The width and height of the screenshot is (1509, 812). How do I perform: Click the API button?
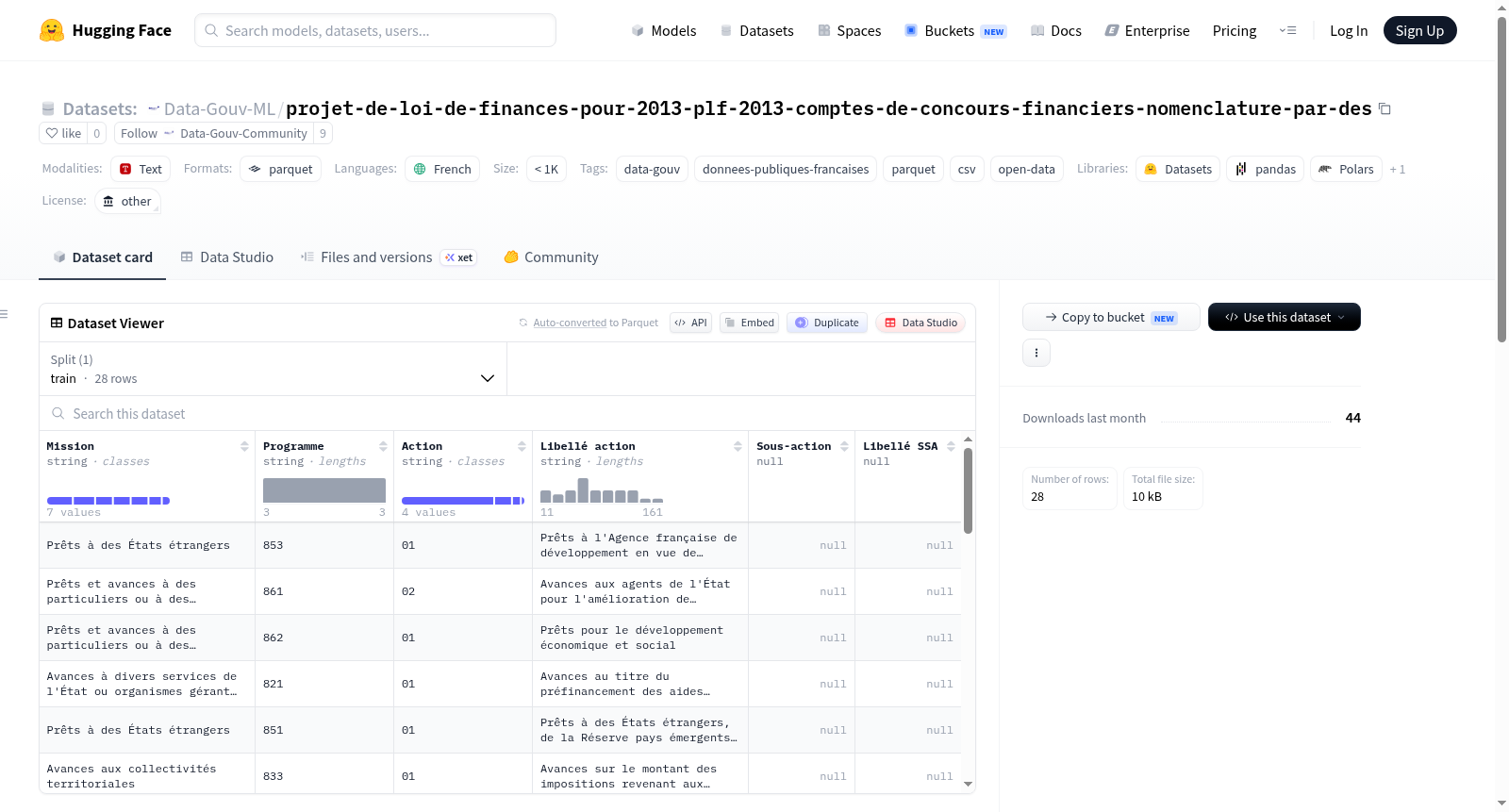tap(690, 323)
